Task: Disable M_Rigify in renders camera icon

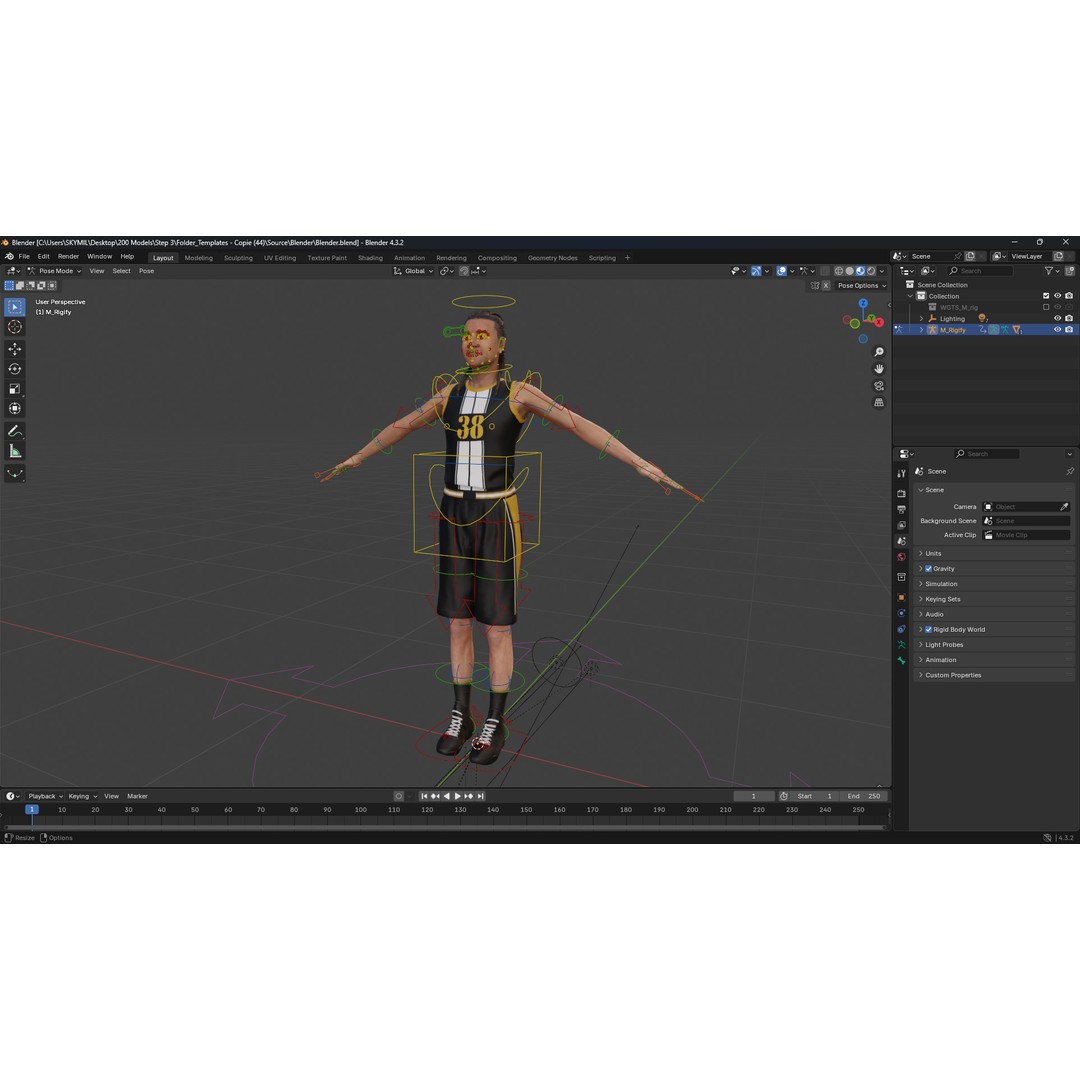Action: pyautogui.click(x=1069, y=330)
